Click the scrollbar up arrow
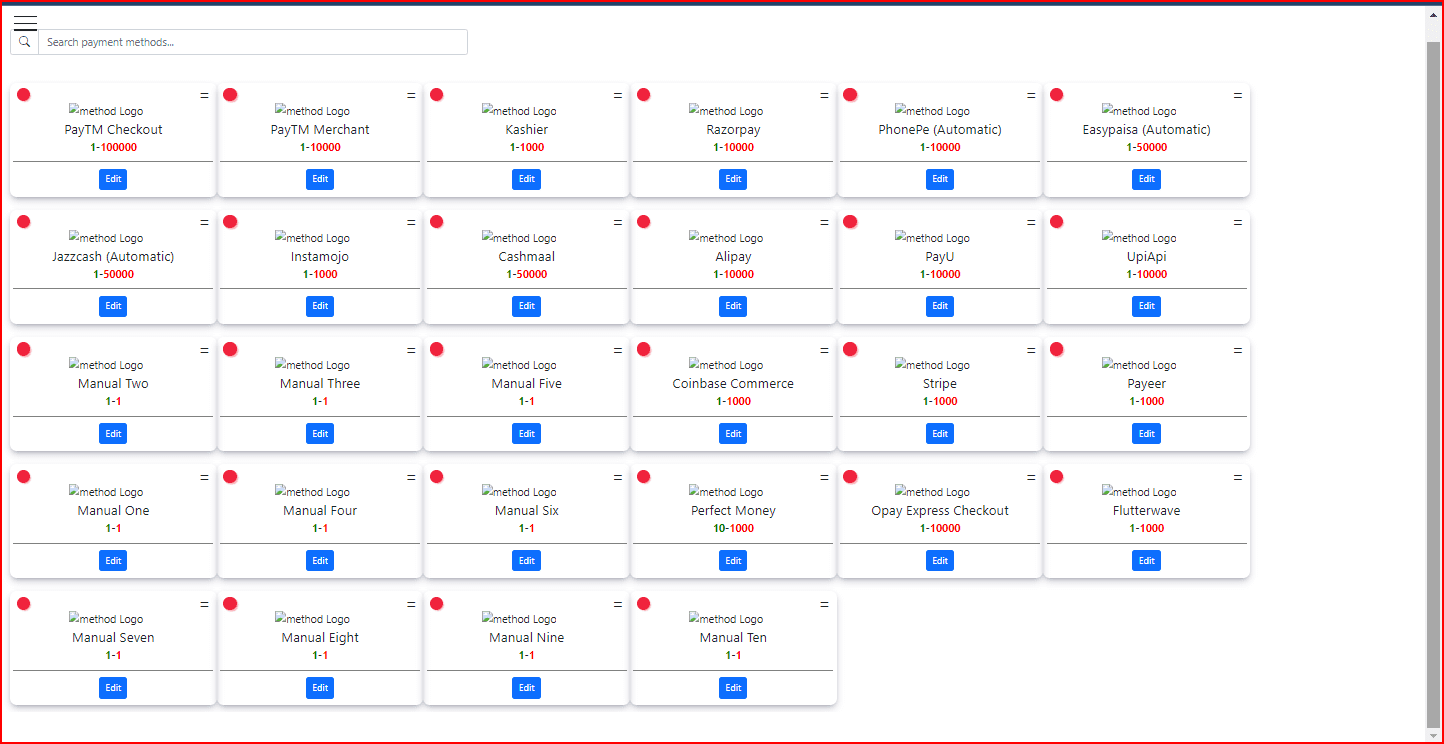Image resolution: width=1444 pixels, height=744 pixels. pos(1433,13)
